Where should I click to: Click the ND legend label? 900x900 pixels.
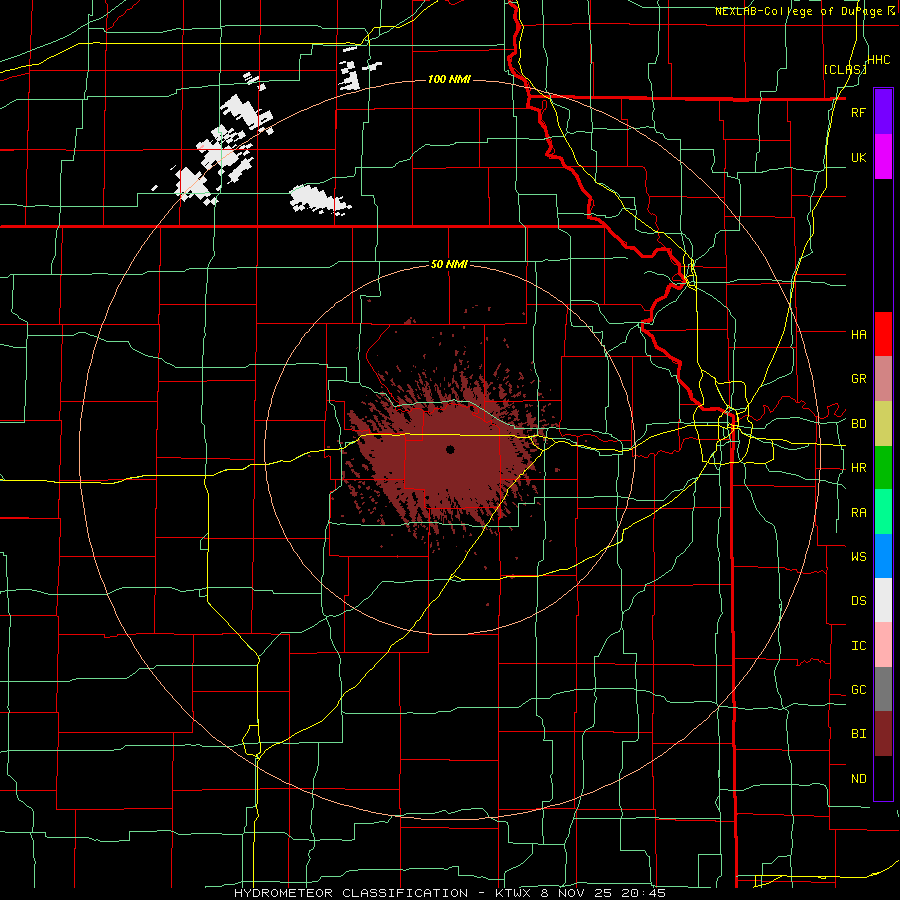(x=858, y=779)
